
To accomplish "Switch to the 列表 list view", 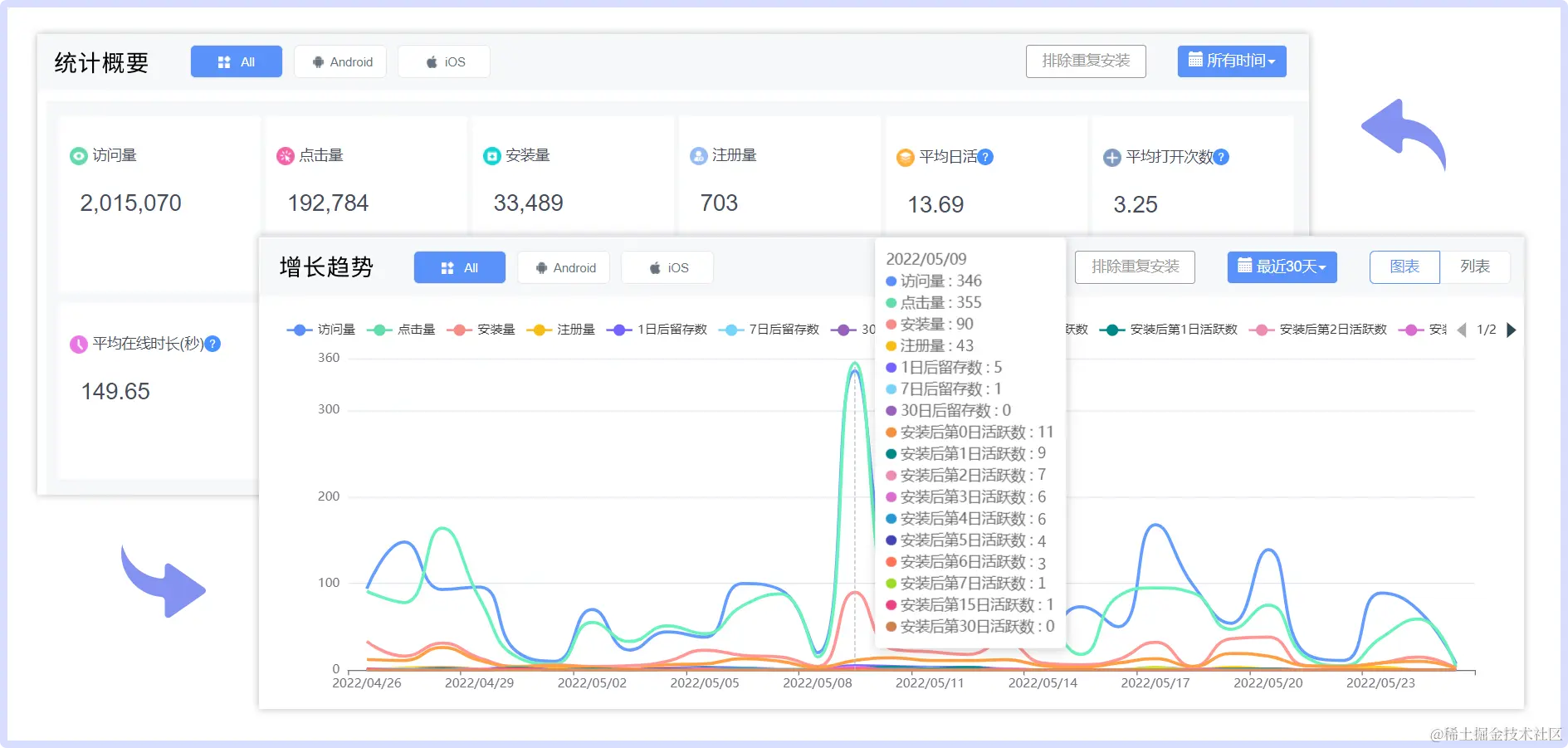I will click(x=1475, y=267).
